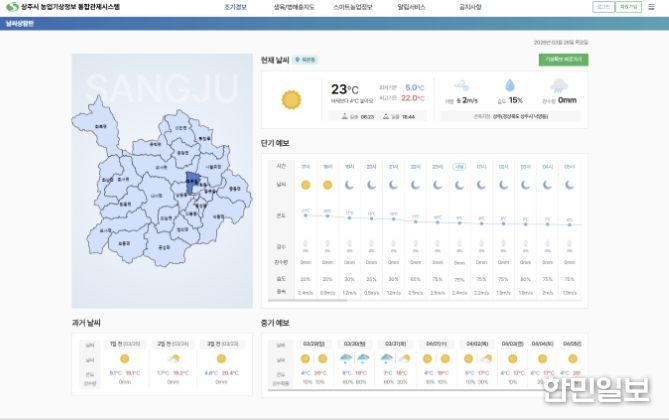This screenshot has width=669, height=420.
Task: Click the 로그인 button in header
Action: (x=602, y=7)
